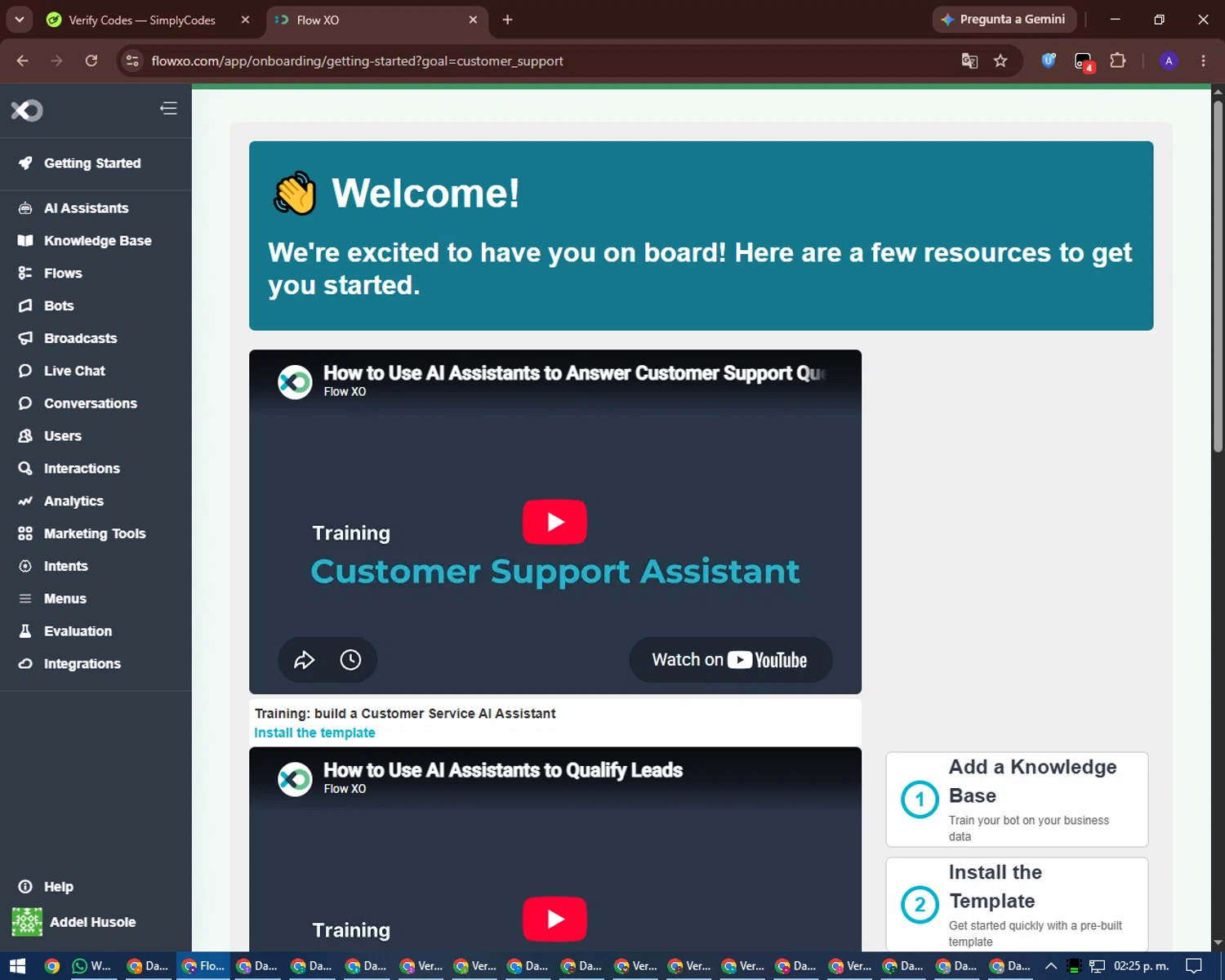The image size is (1225, 980).
Task: Expand the tab search dropdown
Action: 19,20
